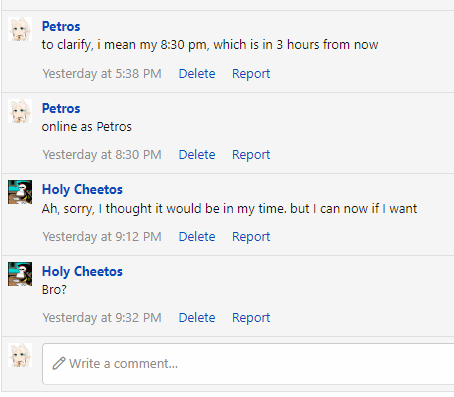The height and width of the screenshot is (397, 454).
Task: Delete the comment posted at 9:12 PM
Action: click(x=197, y=237)
